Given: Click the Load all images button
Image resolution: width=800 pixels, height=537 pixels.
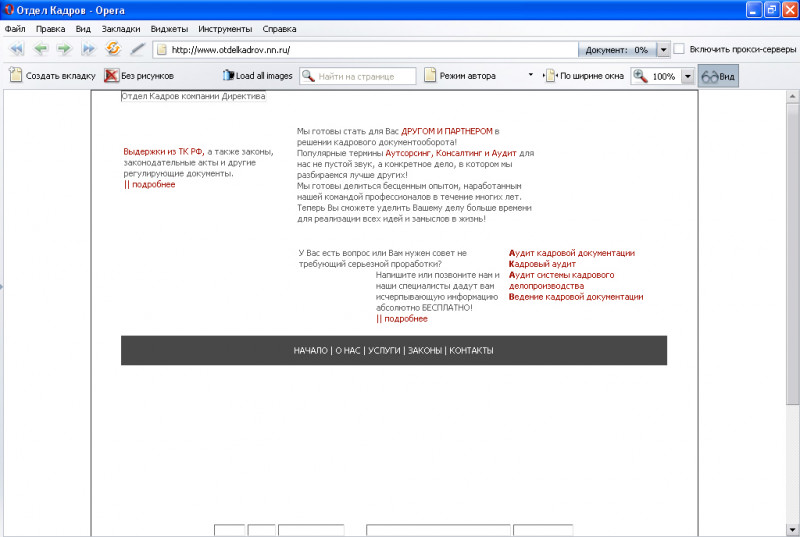Looking at the screenshot, I should [x=257, y=75].
